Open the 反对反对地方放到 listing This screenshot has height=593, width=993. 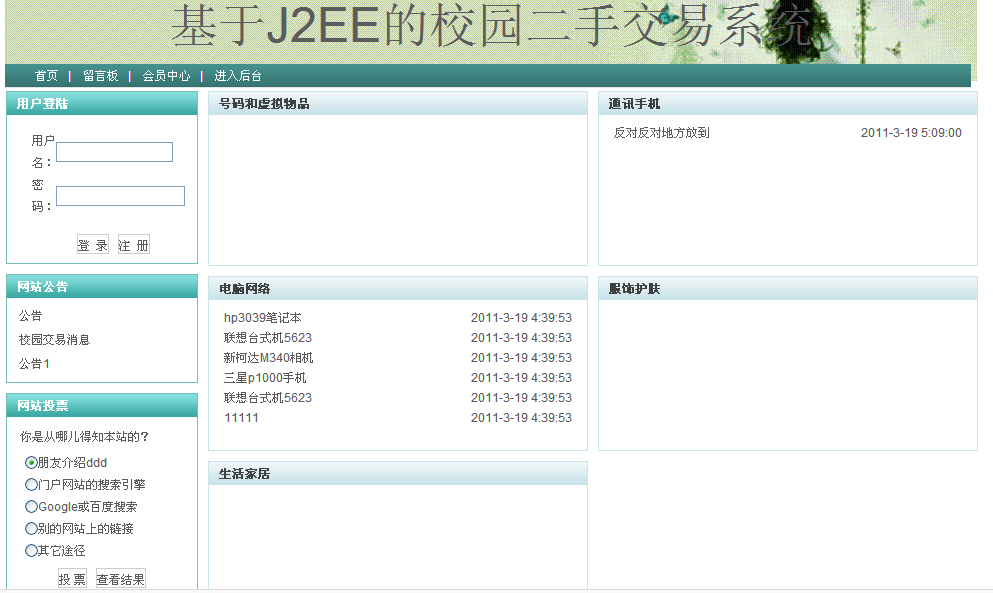(661, 133)
